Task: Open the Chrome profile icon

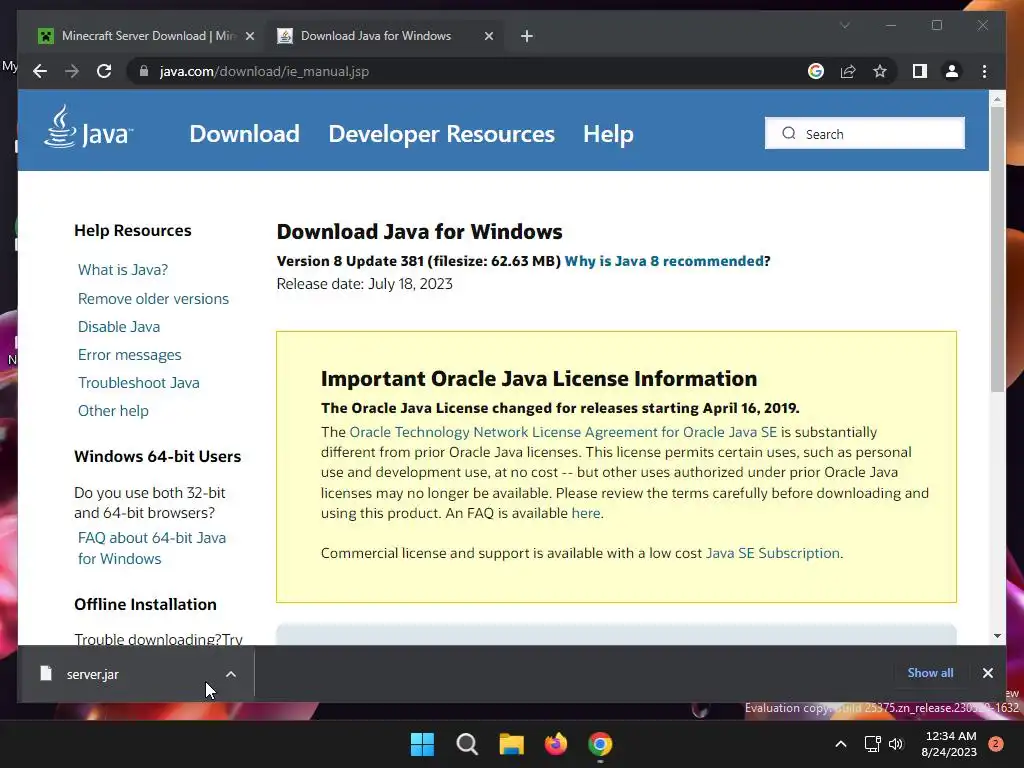Action: (x=952, y=71)
